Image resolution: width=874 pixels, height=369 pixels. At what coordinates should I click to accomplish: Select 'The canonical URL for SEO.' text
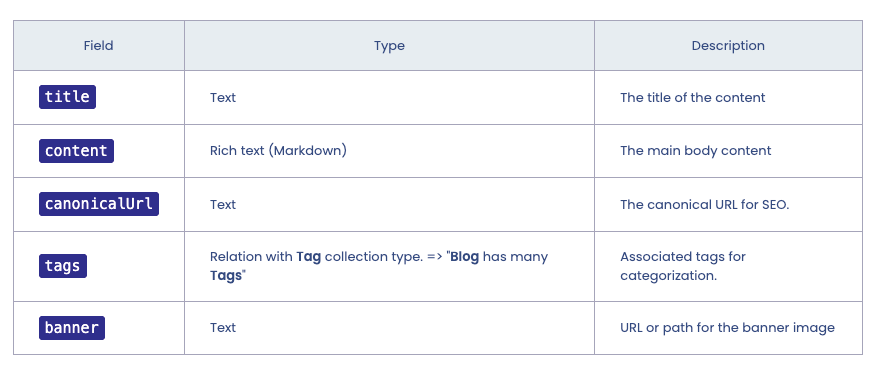[x=705, y=205]
